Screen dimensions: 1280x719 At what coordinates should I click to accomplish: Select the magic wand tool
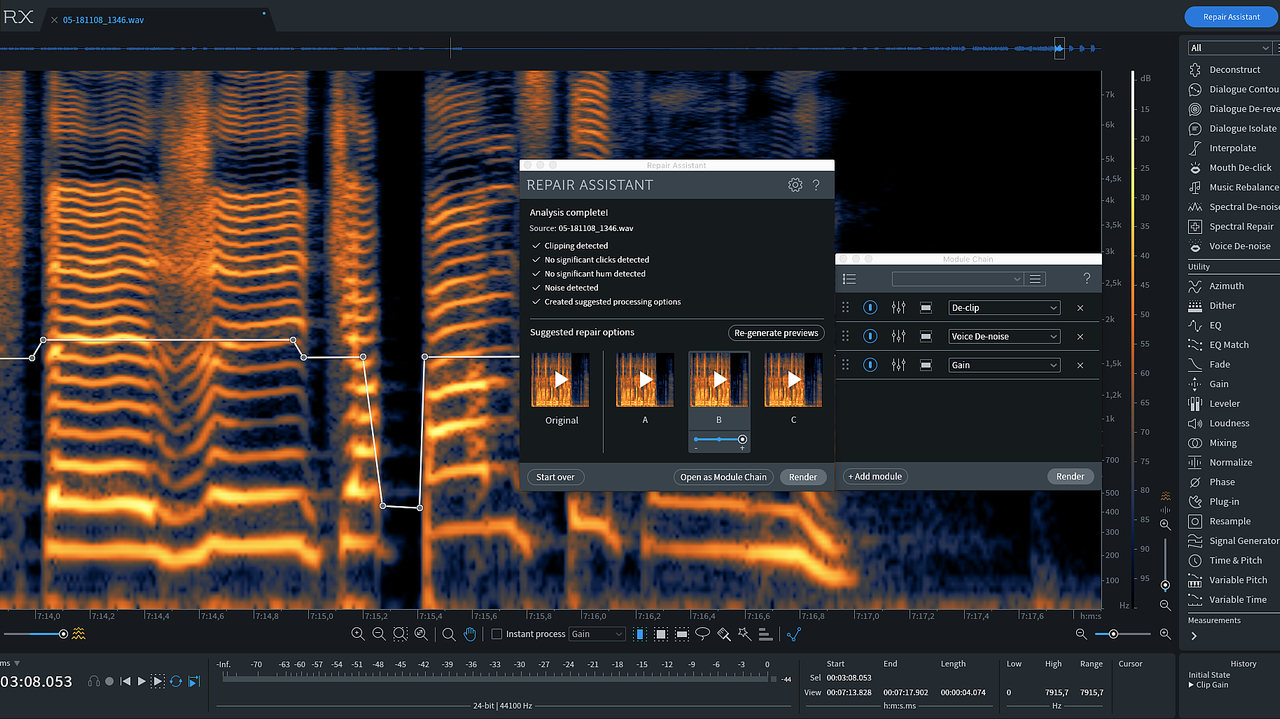pos(744,634)
